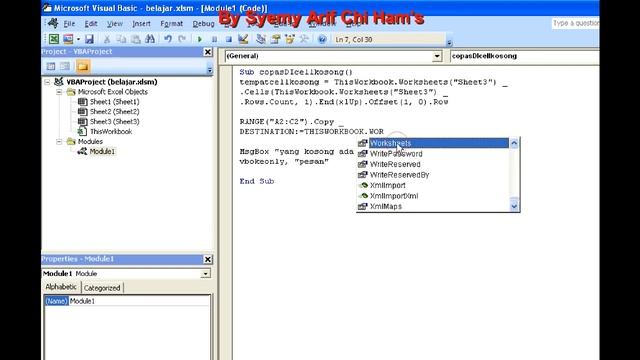Click the View Object icon in Project panel

[x=65, y=66]
